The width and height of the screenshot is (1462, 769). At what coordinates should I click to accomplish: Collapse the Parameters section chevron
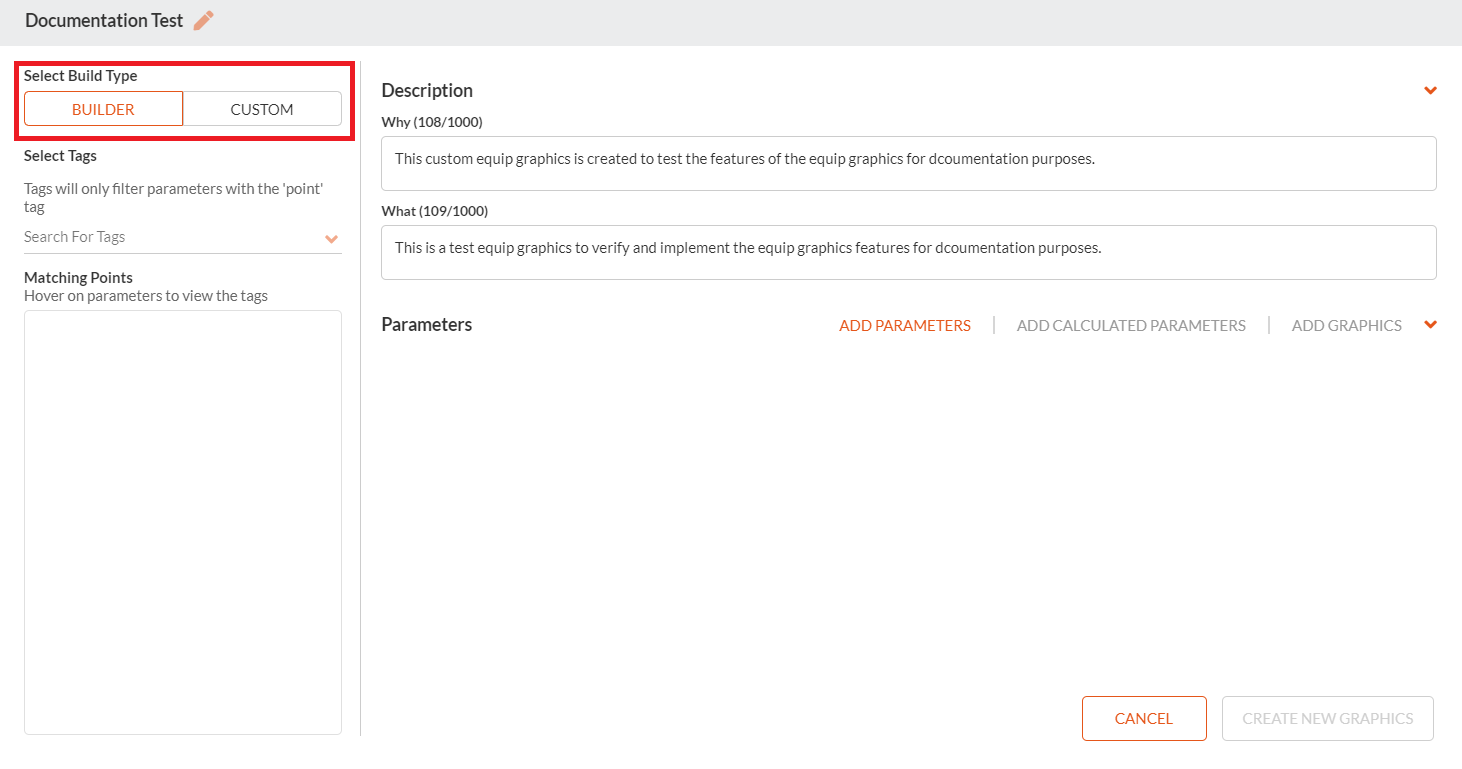point(1430,325)
